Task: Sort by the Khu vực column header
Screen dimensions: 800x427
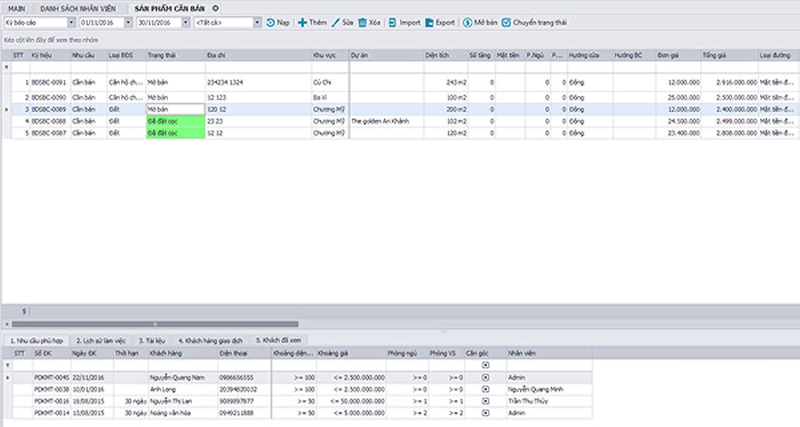Action: pyautogui.click(x=330, y=55)
